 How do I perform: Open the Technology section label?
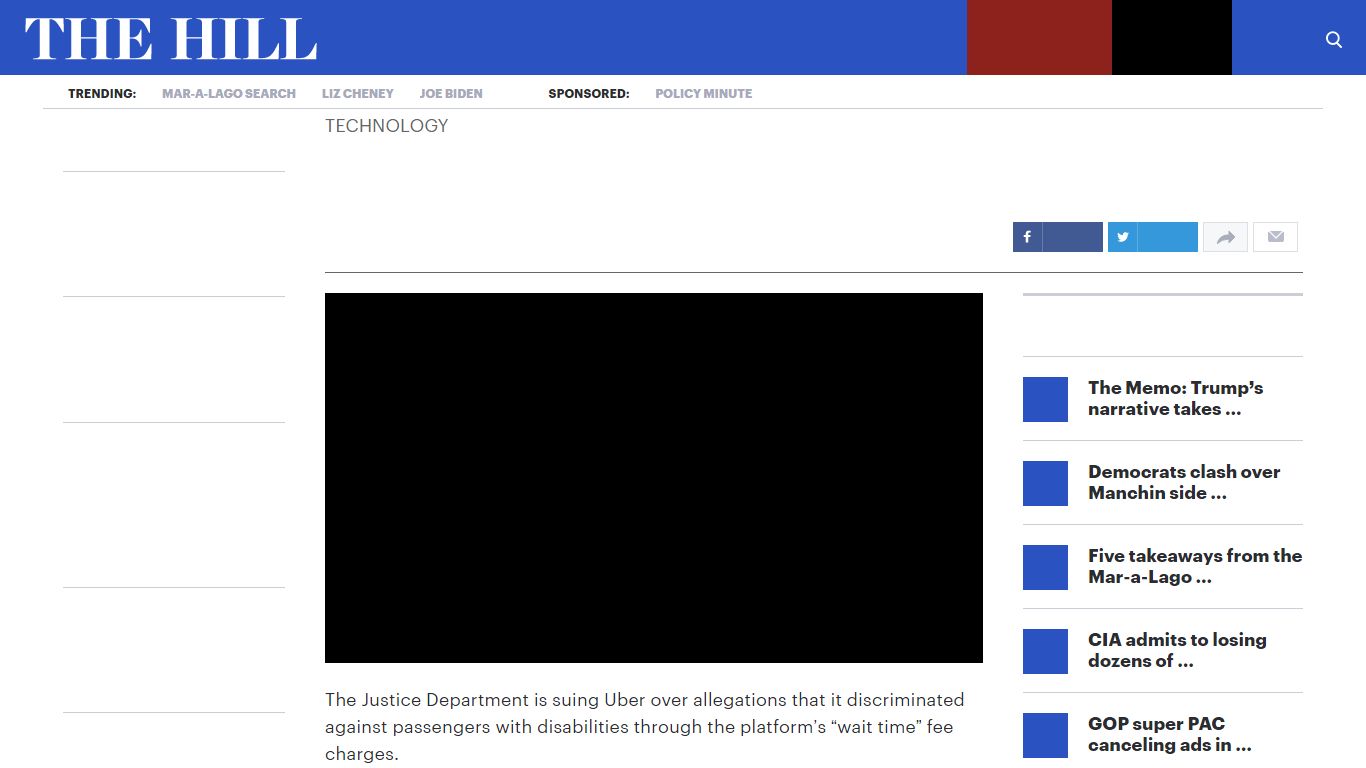pos(387,126)
